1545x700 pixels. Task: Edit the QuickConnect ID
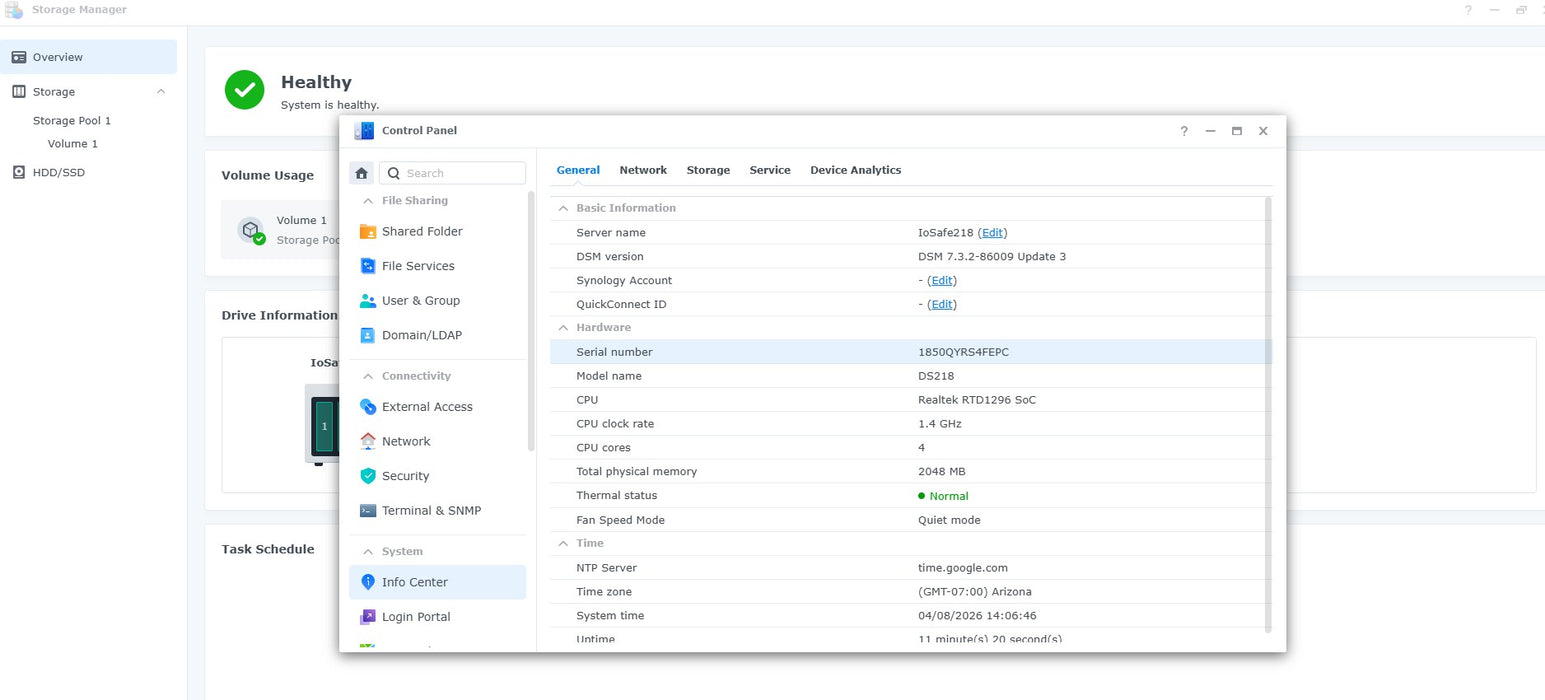(941, 305)
